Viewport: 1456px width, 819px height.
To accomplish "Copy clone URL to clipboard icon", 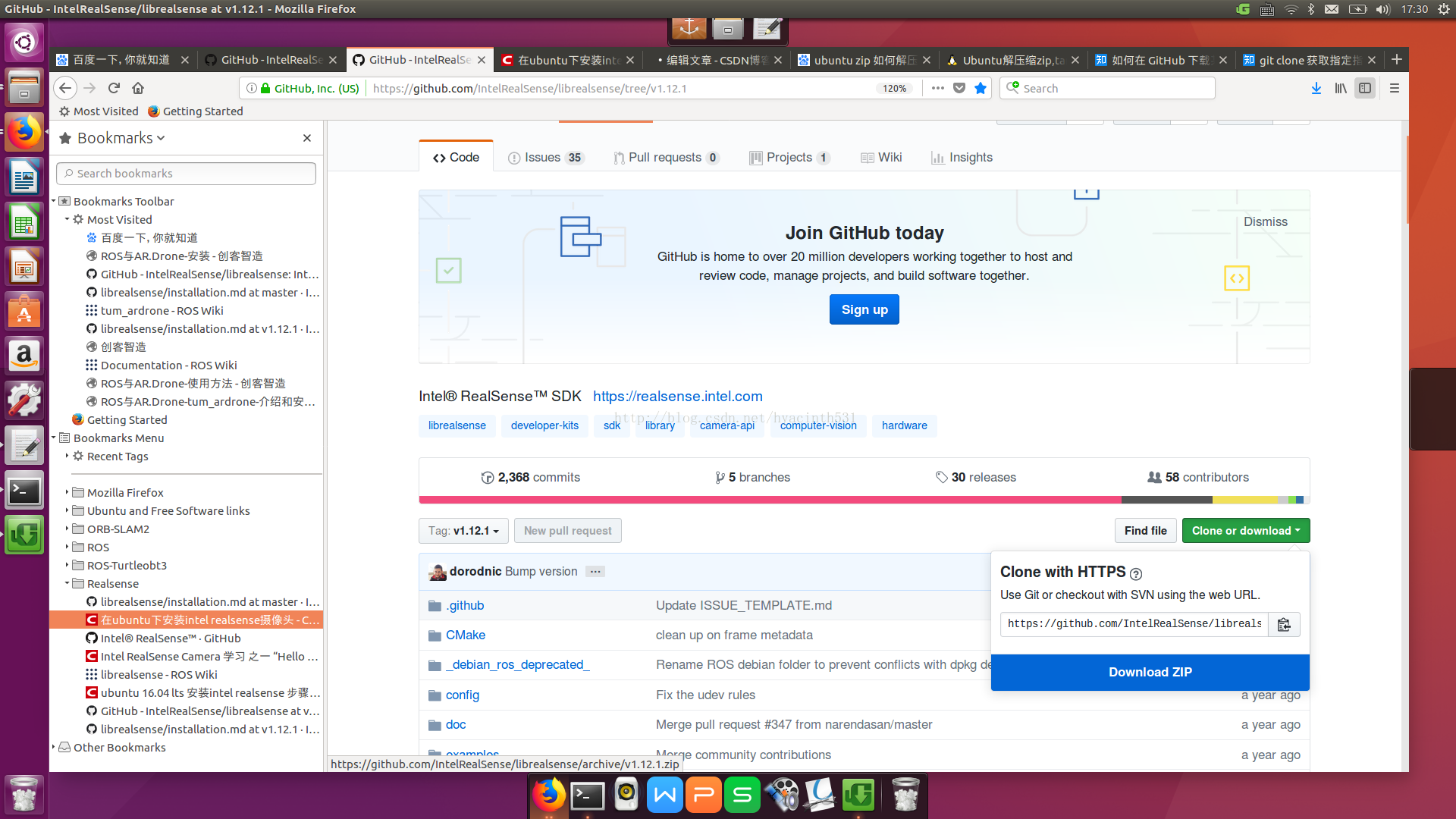I will (x=1284, y=624).
